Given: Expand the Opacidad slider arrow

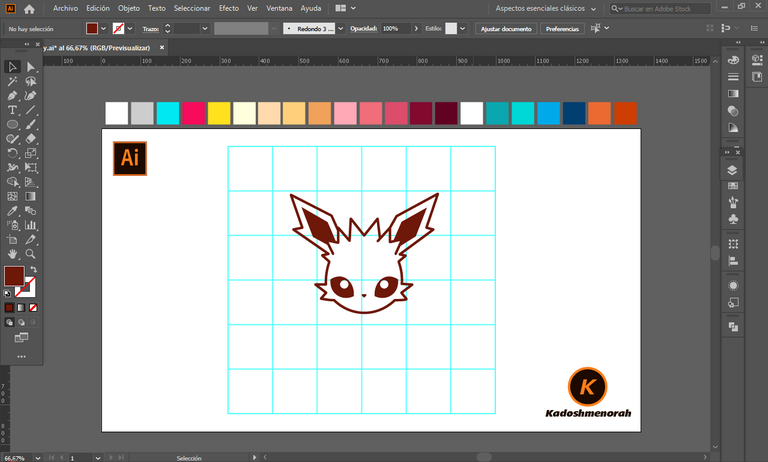Looking at the screenshot, I should [416, 28].
